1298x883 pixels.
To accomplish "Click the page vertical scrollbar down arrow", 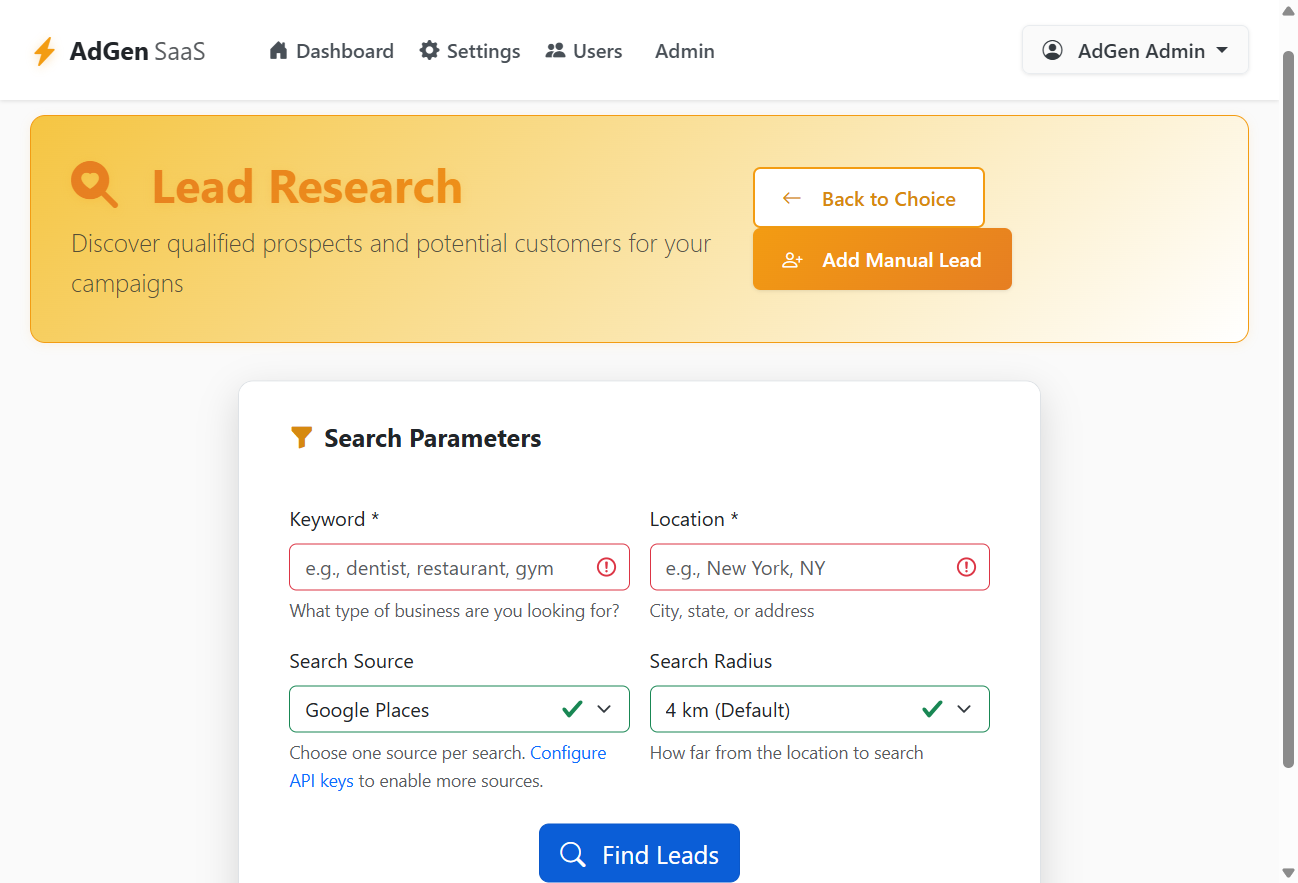I will tap(1288, 873).
